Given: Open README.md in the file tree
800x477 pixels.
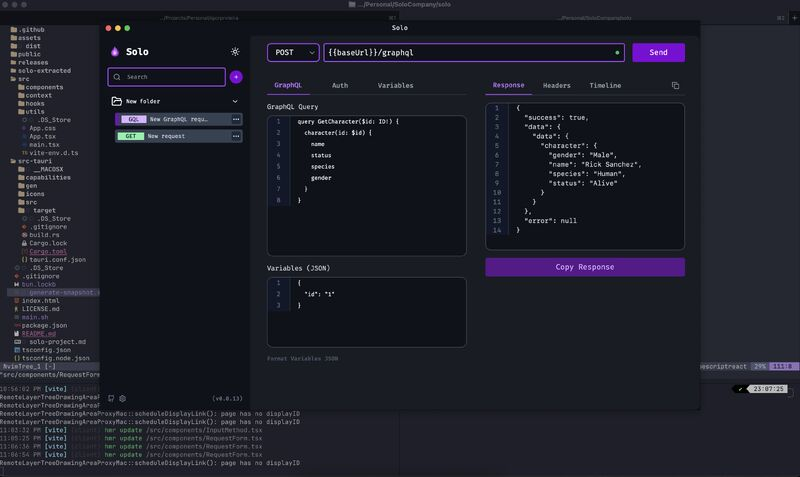Looking at the screenshot, I should [x=35, y=334].
